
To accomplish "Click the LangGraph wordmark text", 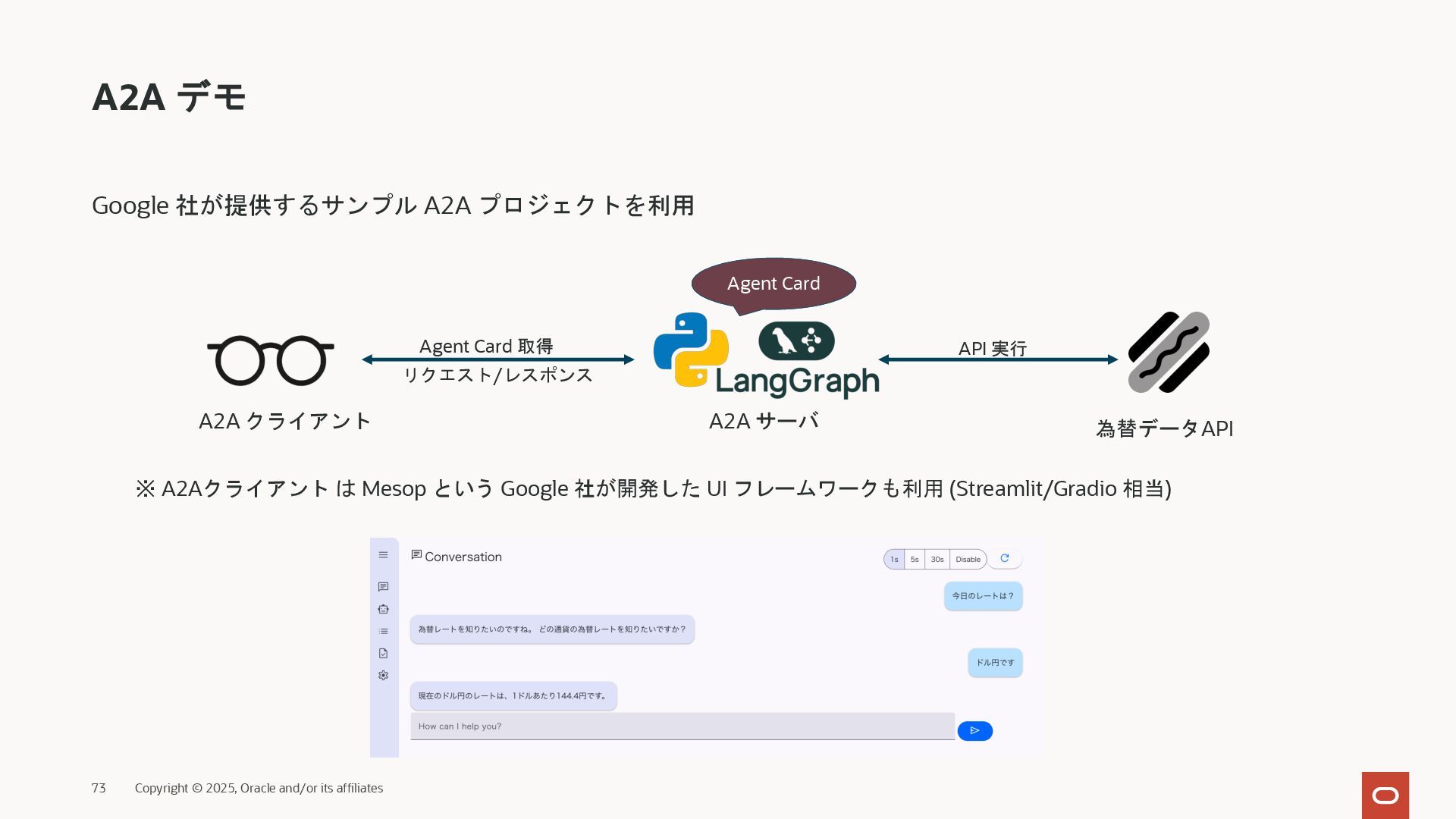I will coord(797,381).
